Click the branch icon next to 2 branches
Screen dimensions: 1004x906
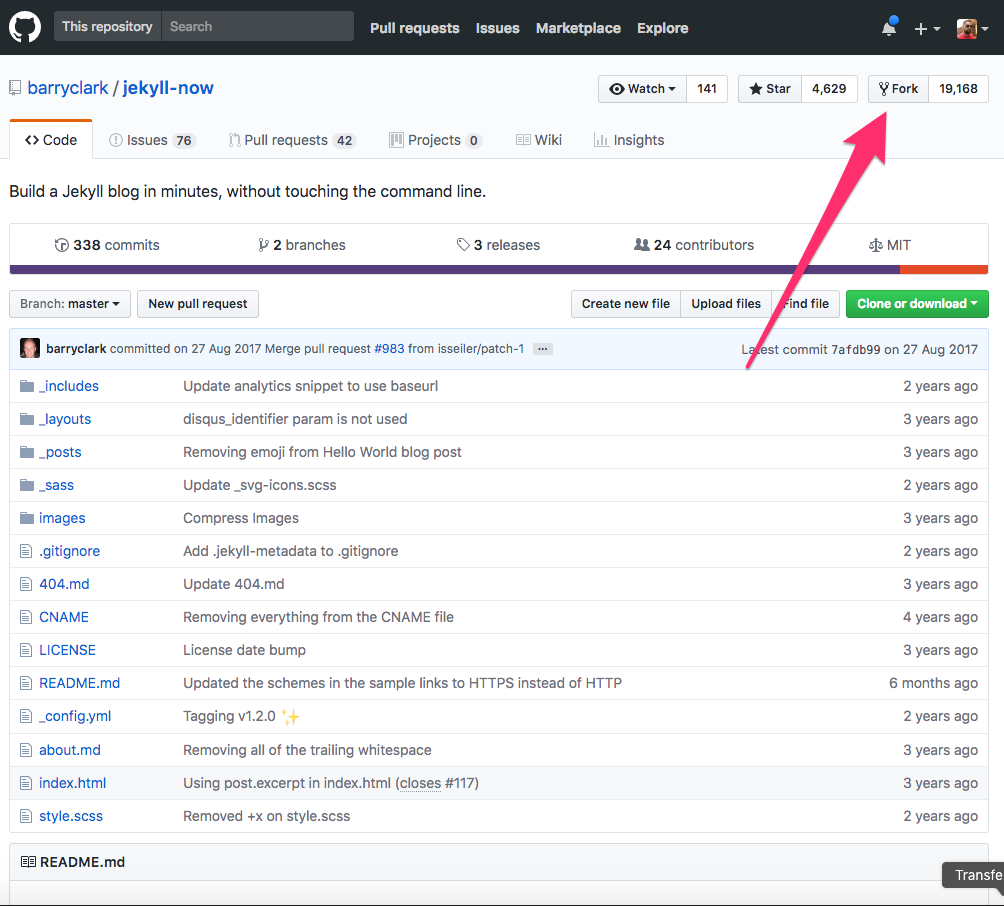(x=261, y=244)
